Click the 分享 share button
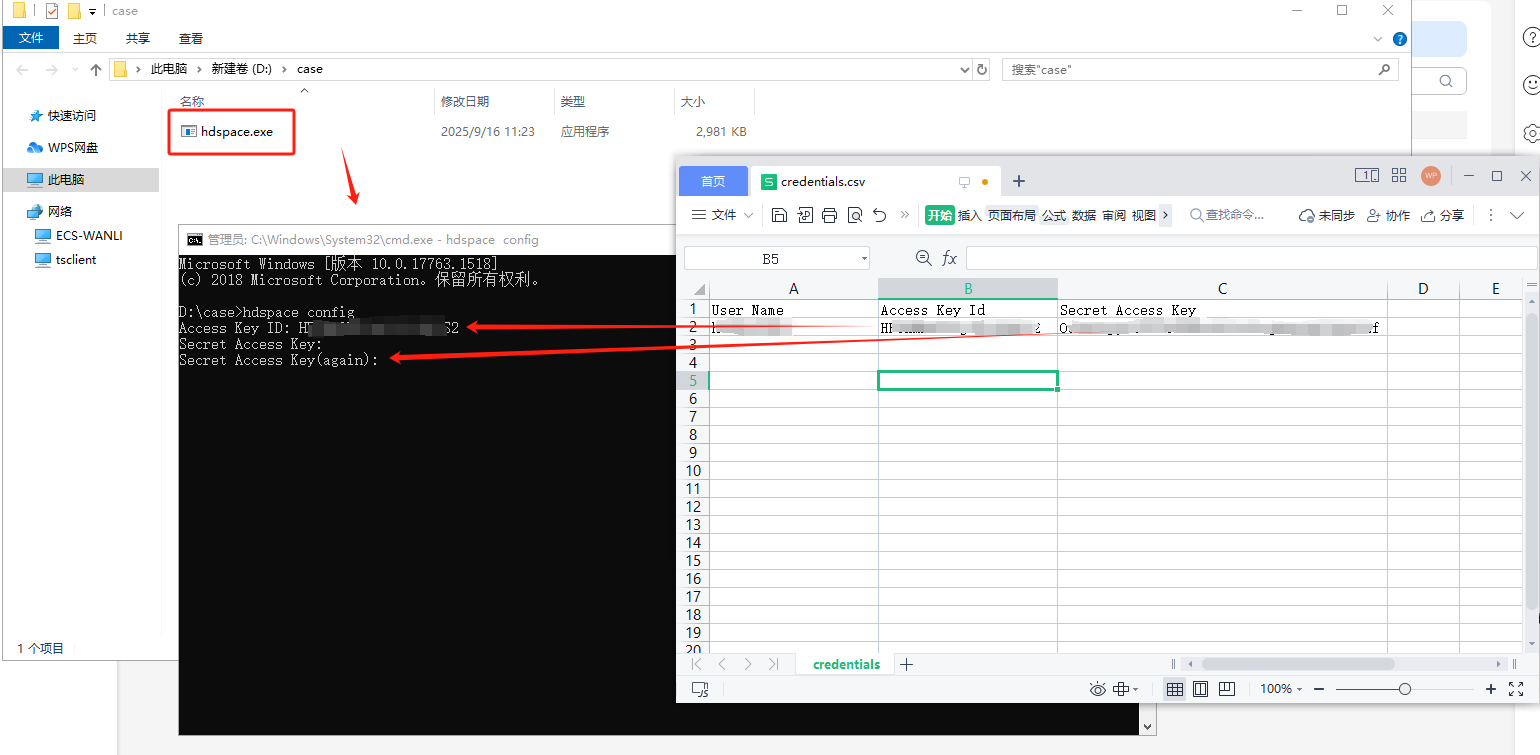The height and width of the screenshot is (755, 1540). 1443,215
